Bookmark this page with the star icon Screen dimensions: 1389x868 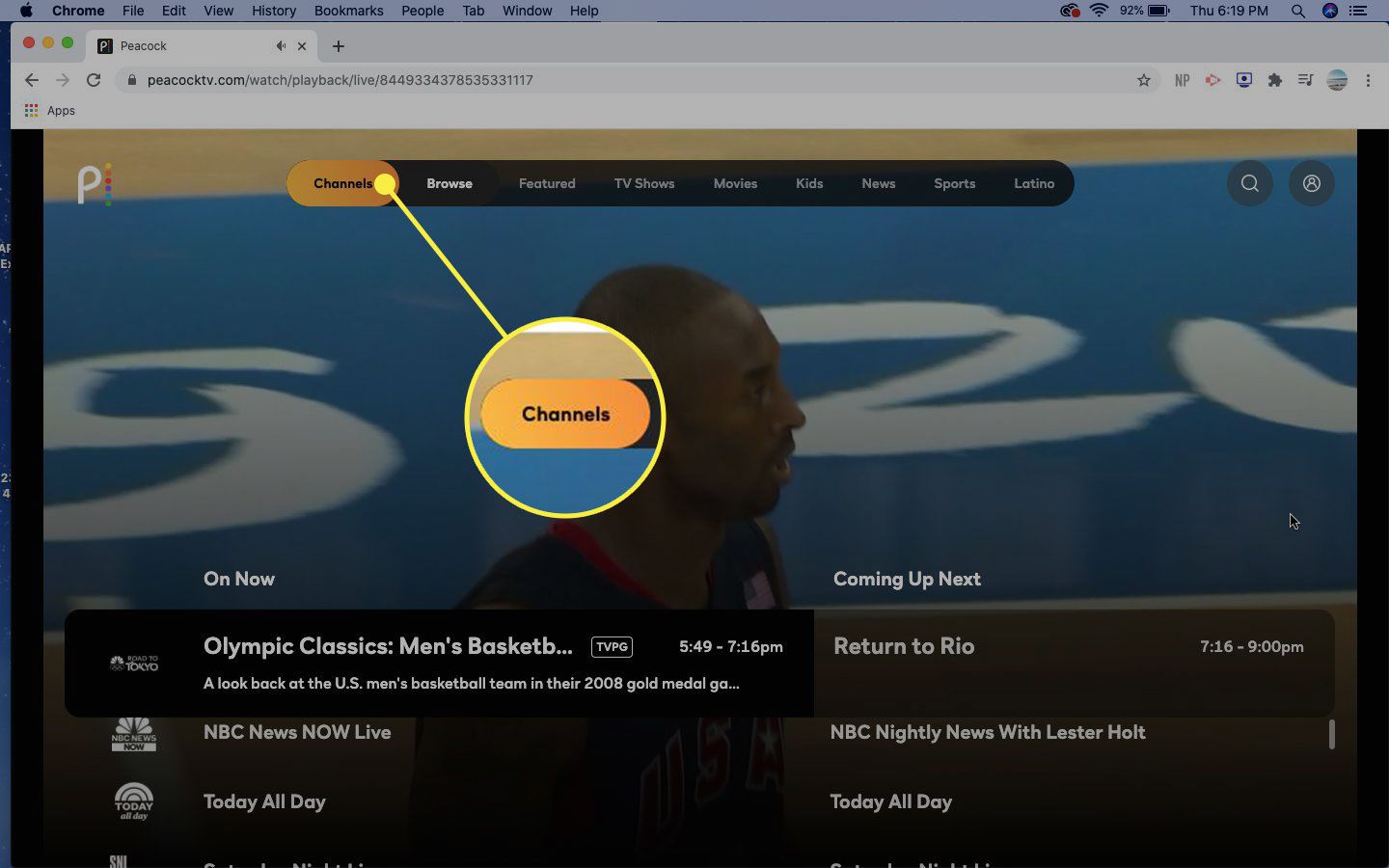[1143, 80]
